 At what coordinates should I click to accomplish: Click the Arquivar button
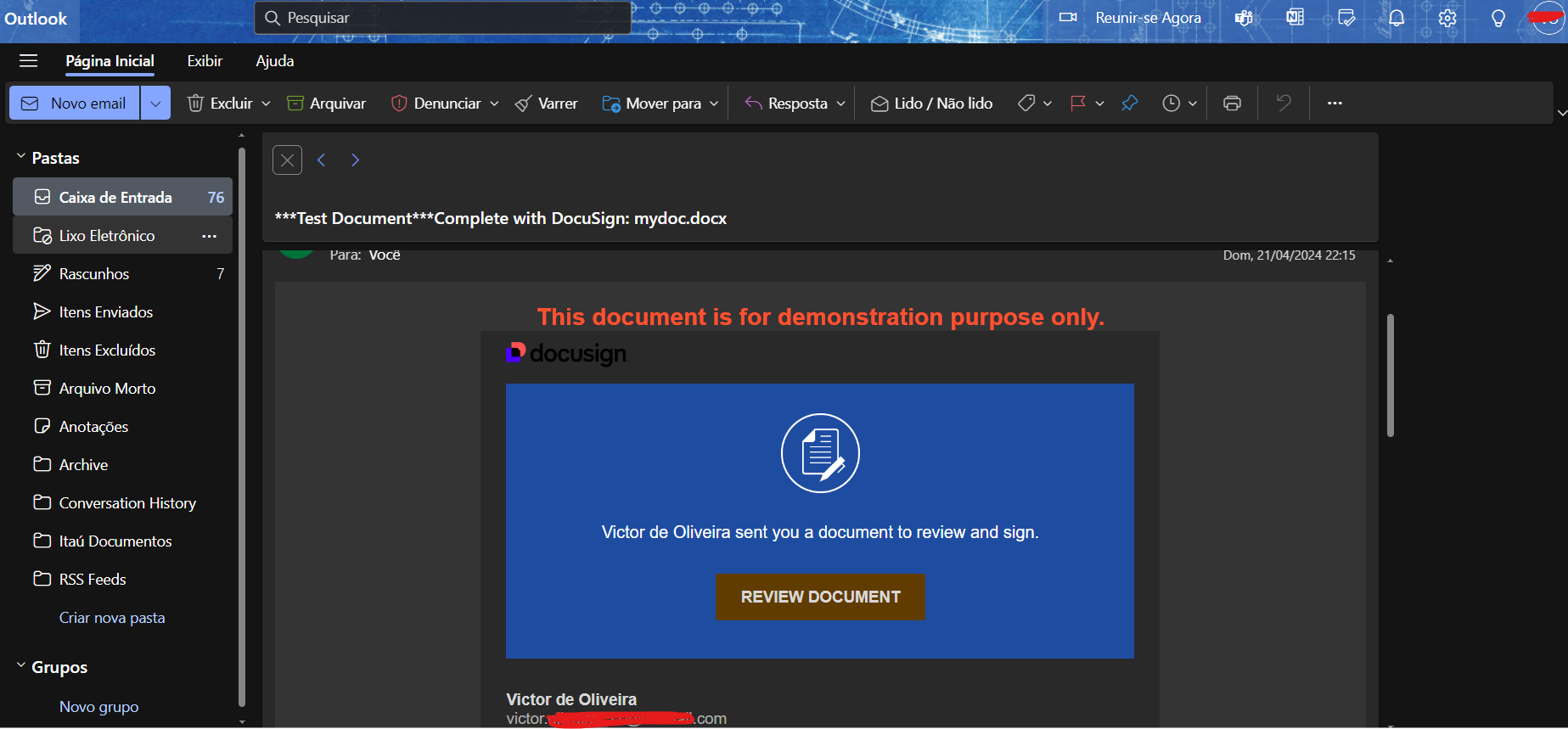pos(327,103)
